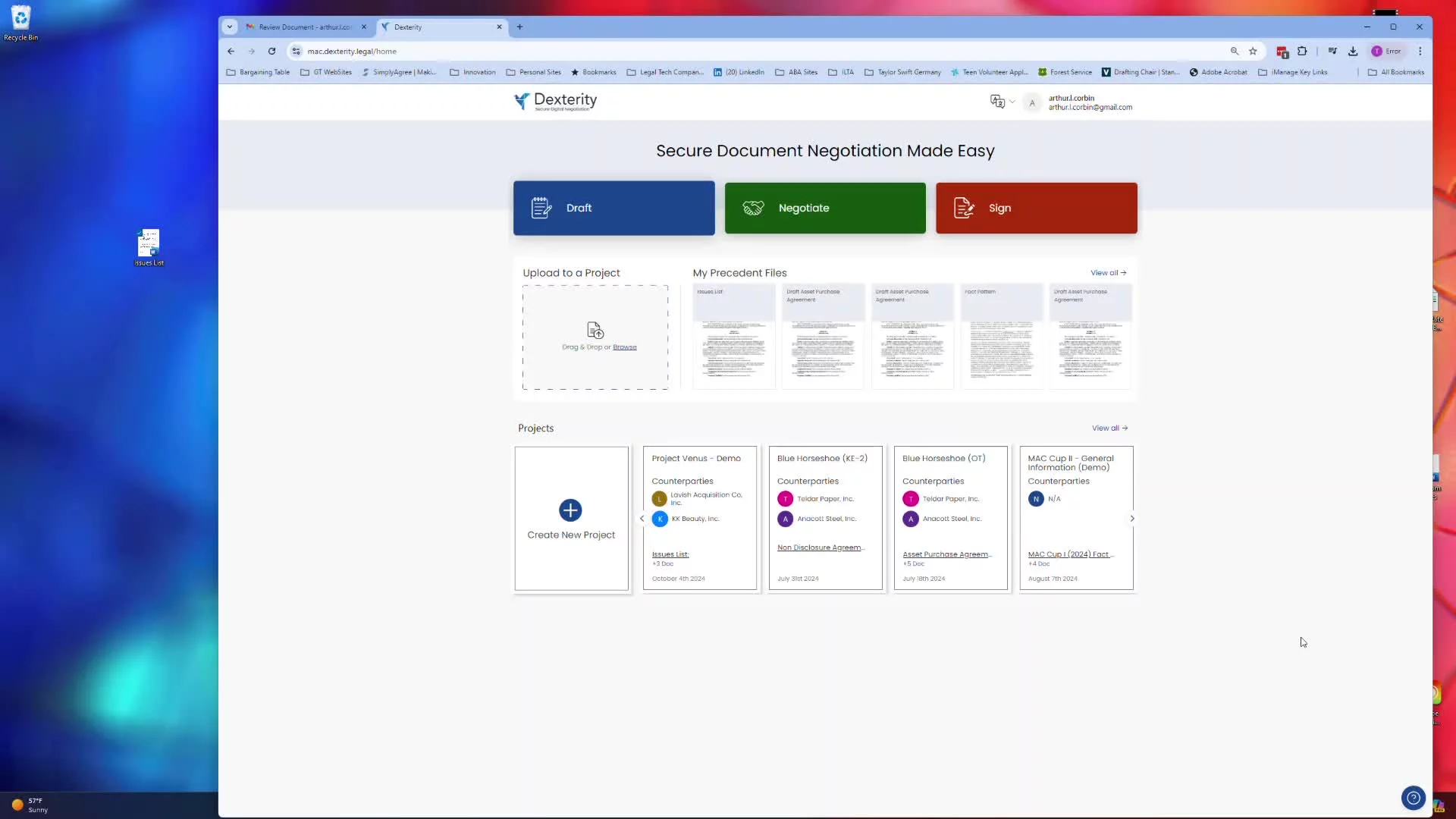Click Teldar Paper avatar in Blue Horseshoe (OT)

pyautogui.click(x=911, y=499)
